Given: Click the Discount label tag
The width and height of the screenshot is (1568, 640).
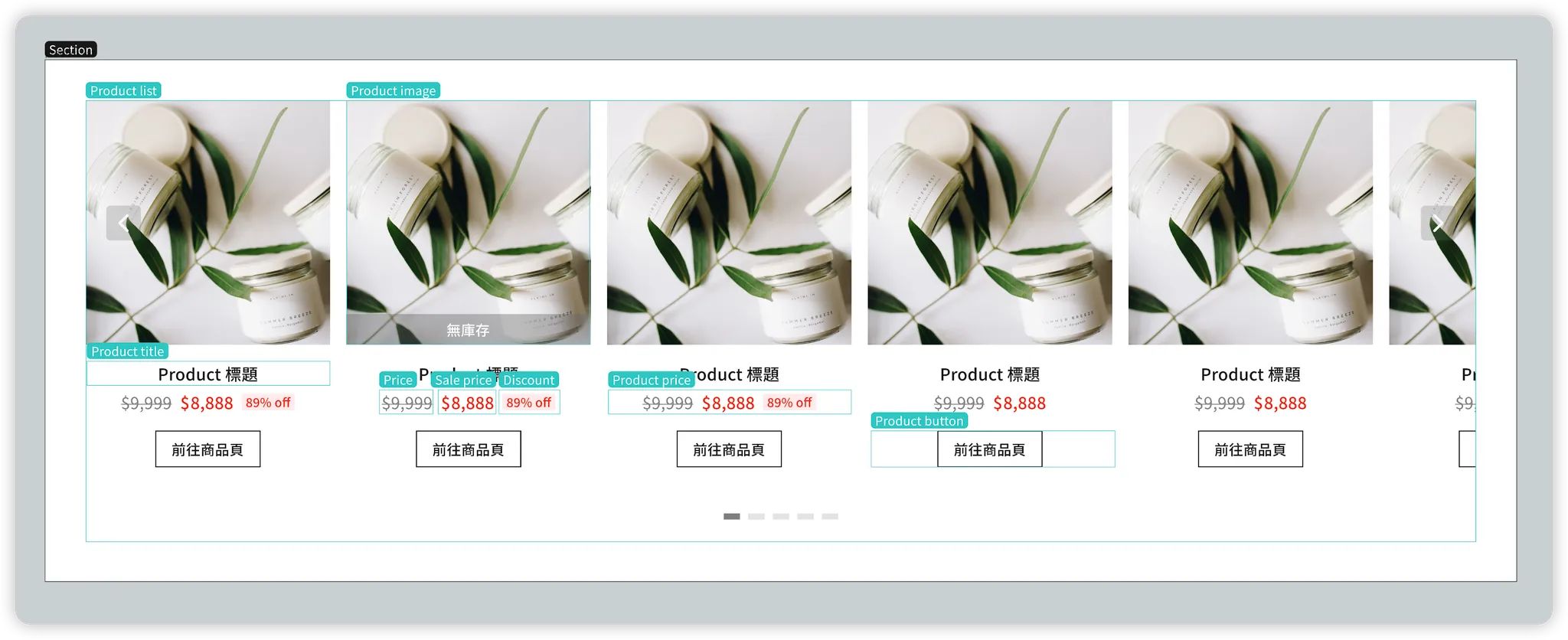Looking at the screenshot, I should point(529,380).
